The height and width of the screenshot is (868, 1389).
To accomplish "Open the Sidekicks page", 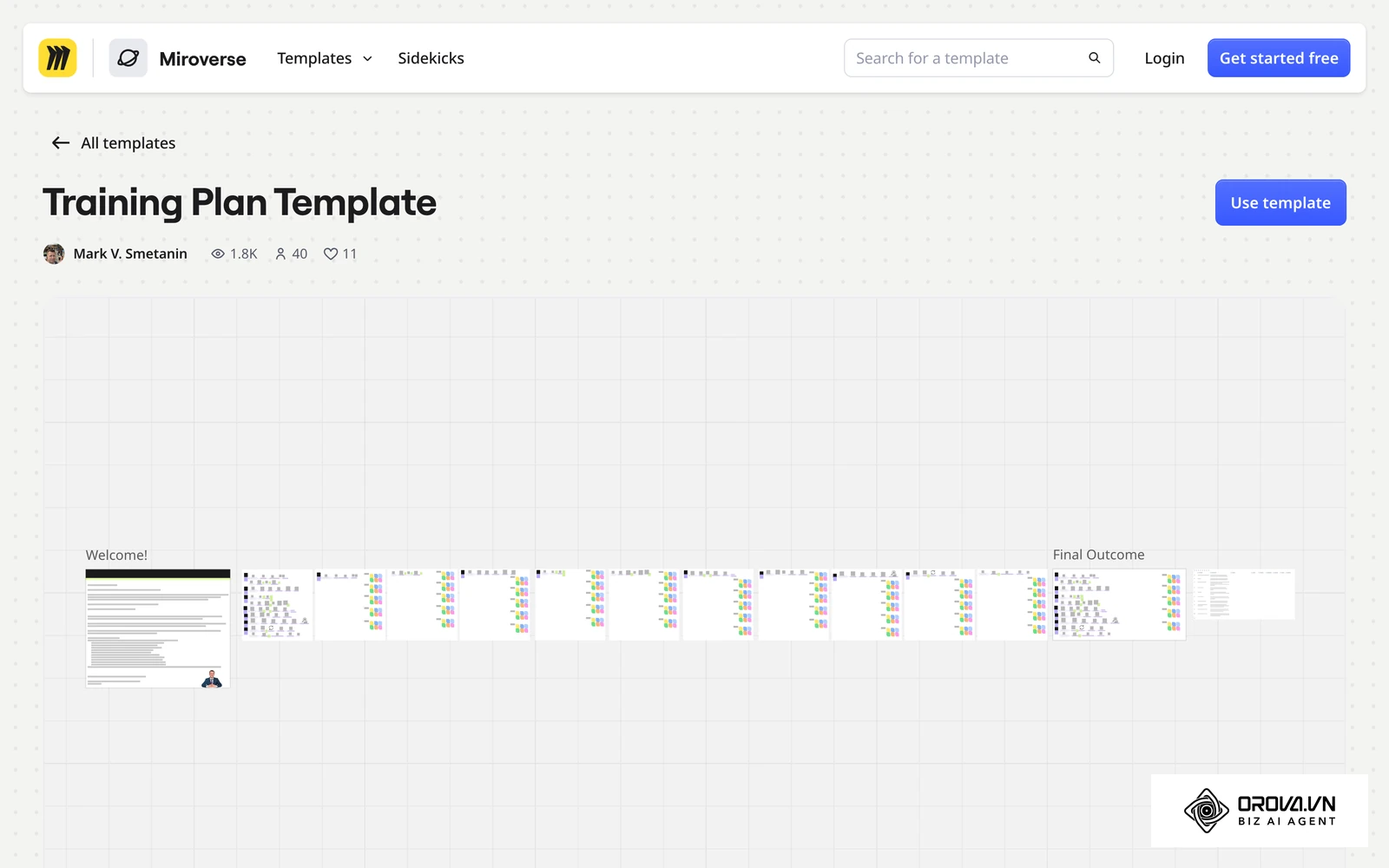I will pyautogui.click(x=431, y=58).
